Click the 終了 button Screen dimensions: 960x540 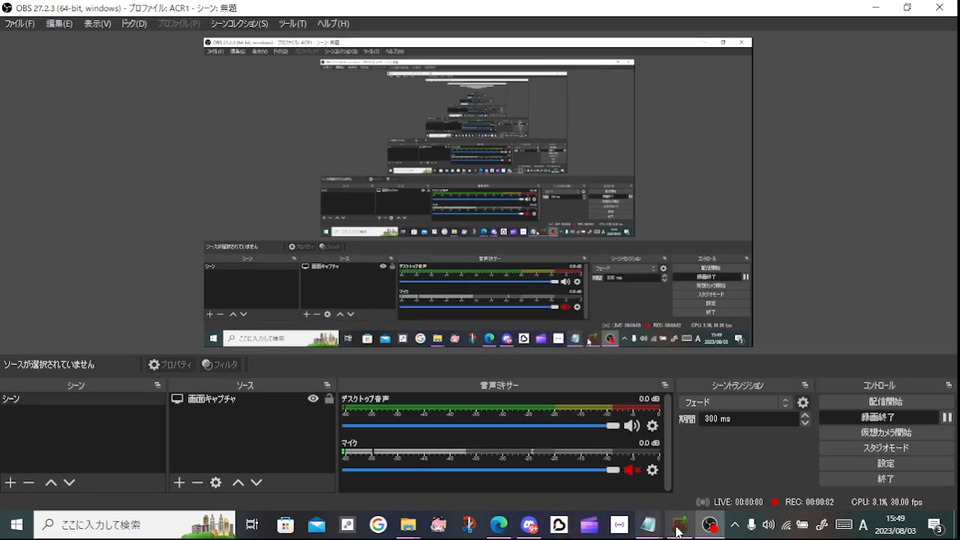(885, 479)
